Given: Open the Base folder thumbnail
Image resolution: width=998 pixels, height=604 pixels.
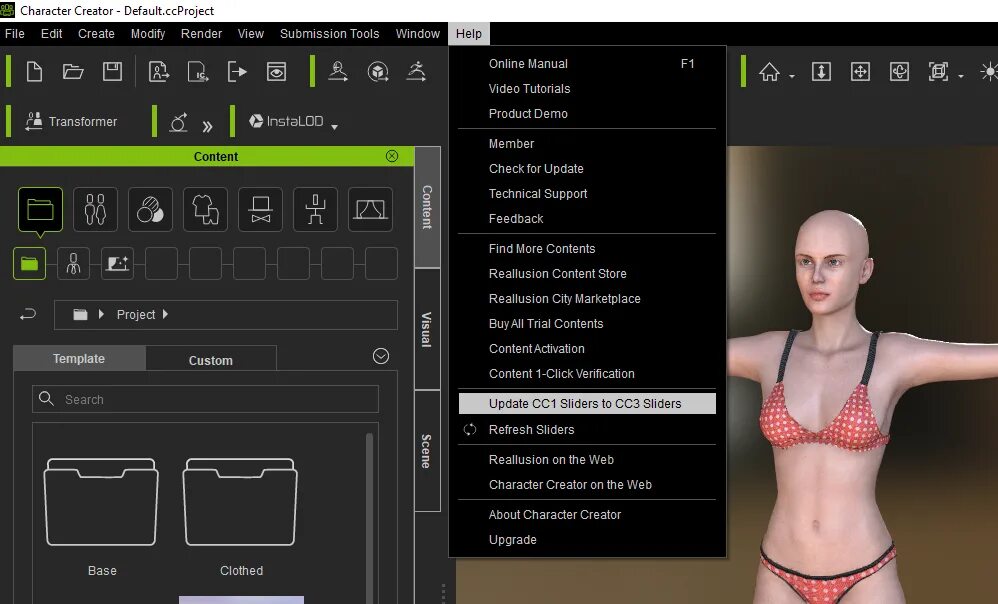Looking at the screenshot, I should 101,503.
